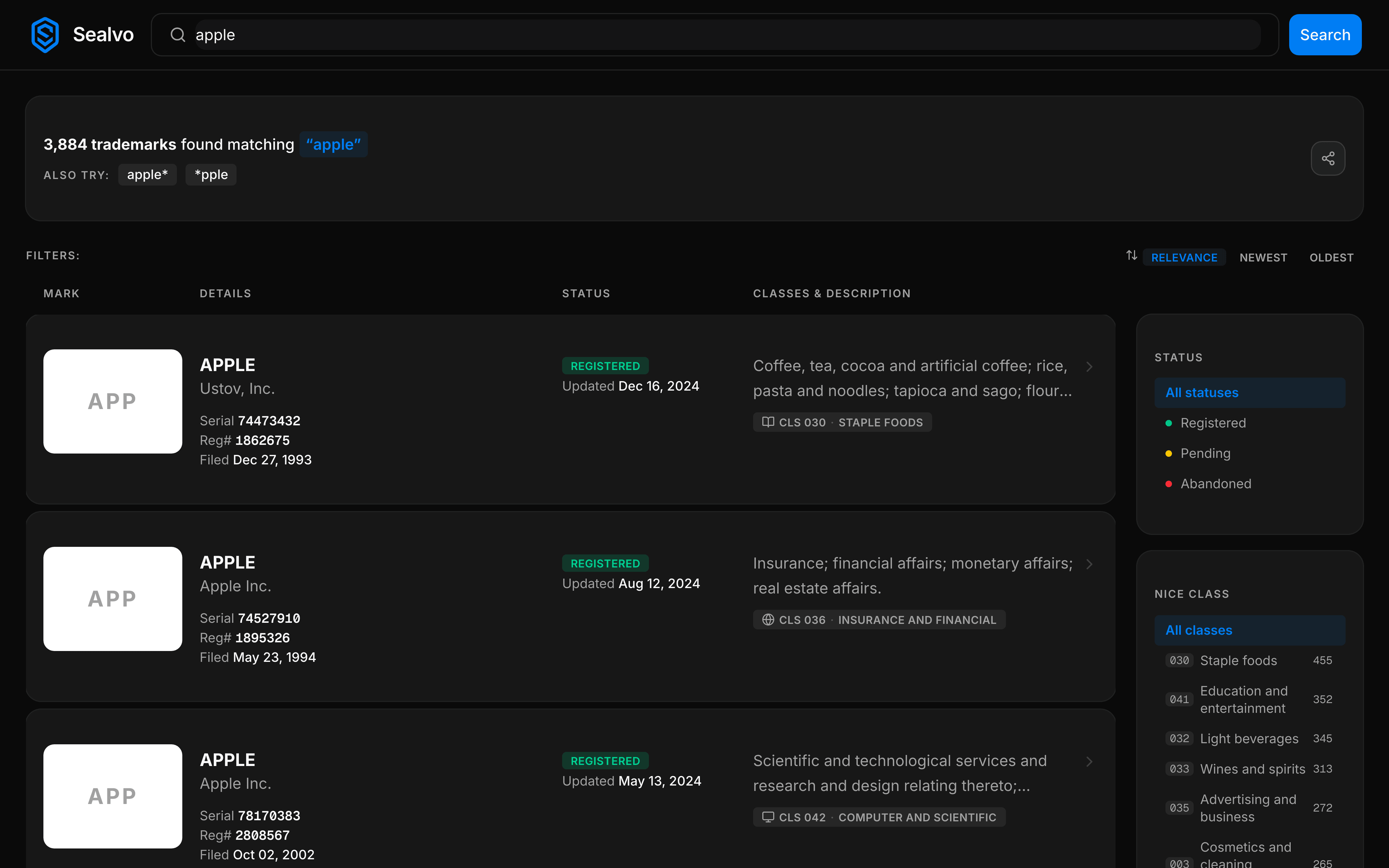
Task: Open APP thumbnail for Ustov, Inc. mark
Action: coord(112,401)
